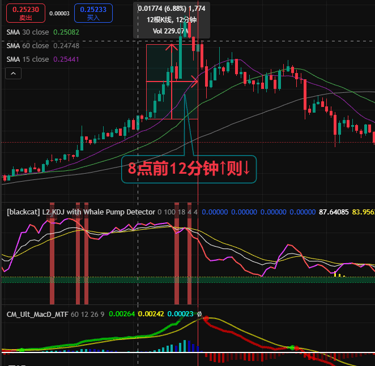Collapse the indicator legend with chevron button
This screenshot has width=375, height=366.
coord(13,73)
